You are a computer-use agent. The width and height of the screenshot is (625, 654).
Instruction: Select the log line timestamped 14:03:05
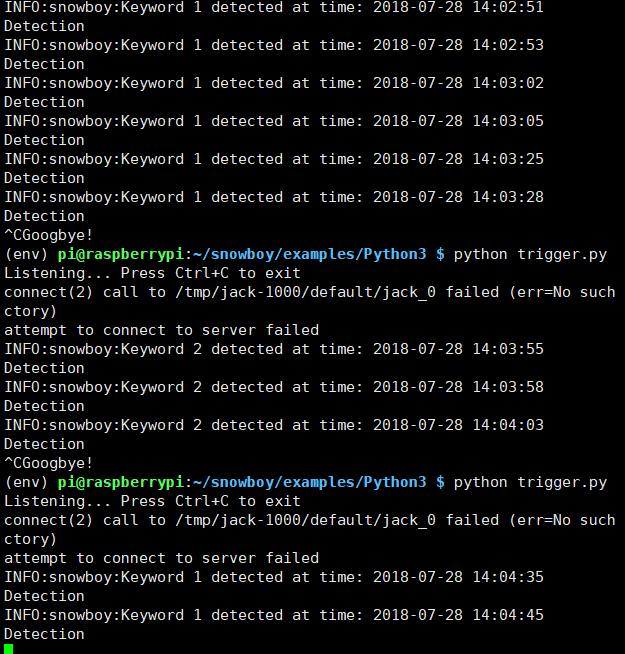coord(274,121)
